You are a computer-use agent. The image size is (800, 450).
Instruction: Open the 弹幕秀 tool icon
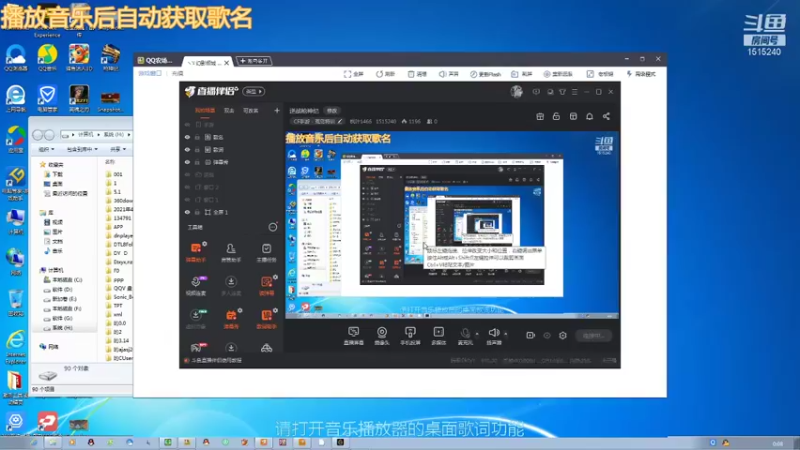(x=231, y=319)
